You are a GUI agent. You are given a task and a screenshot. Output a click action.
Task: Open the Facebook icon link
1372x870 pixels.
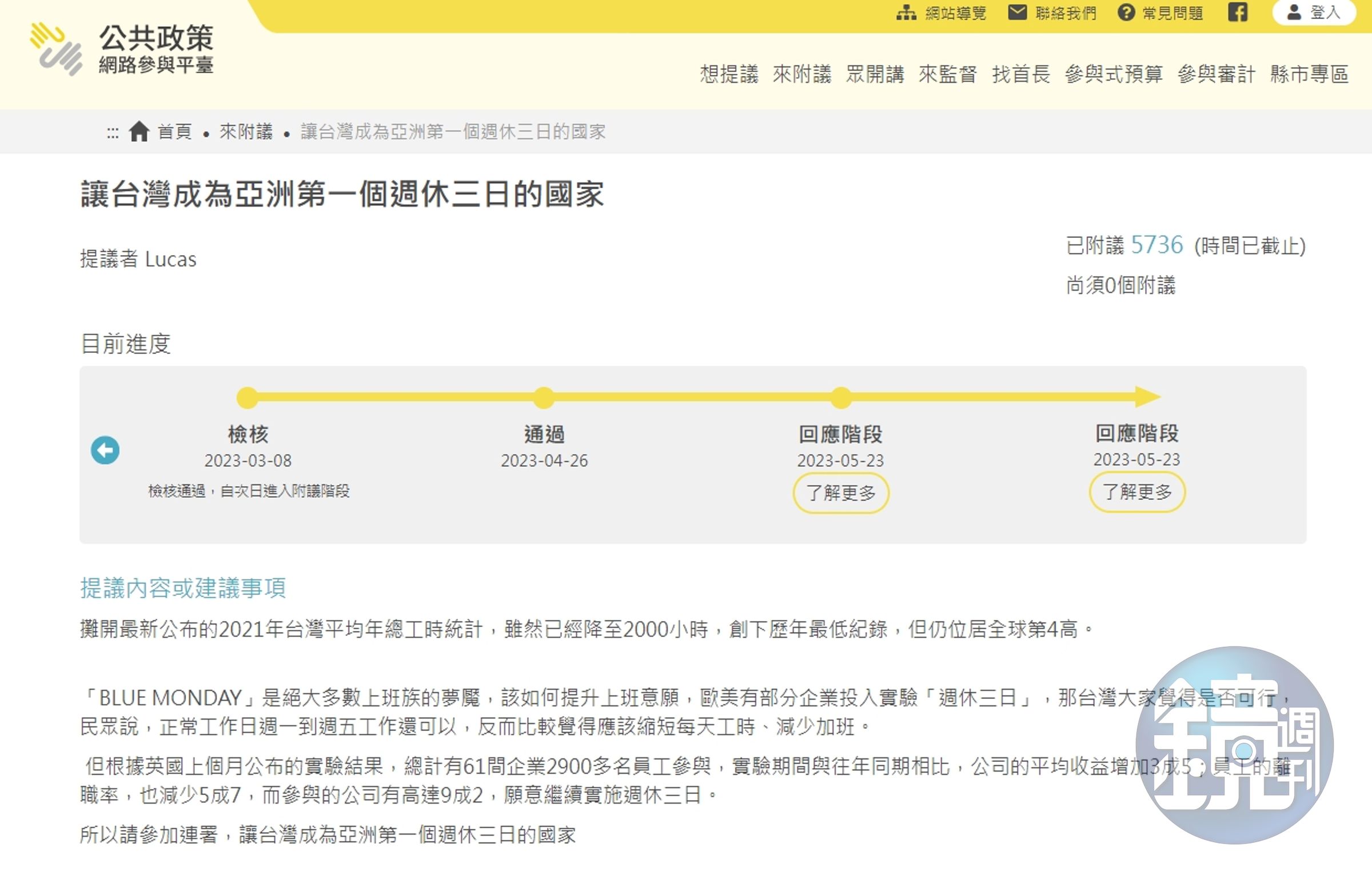click(x=1238, y=12)
